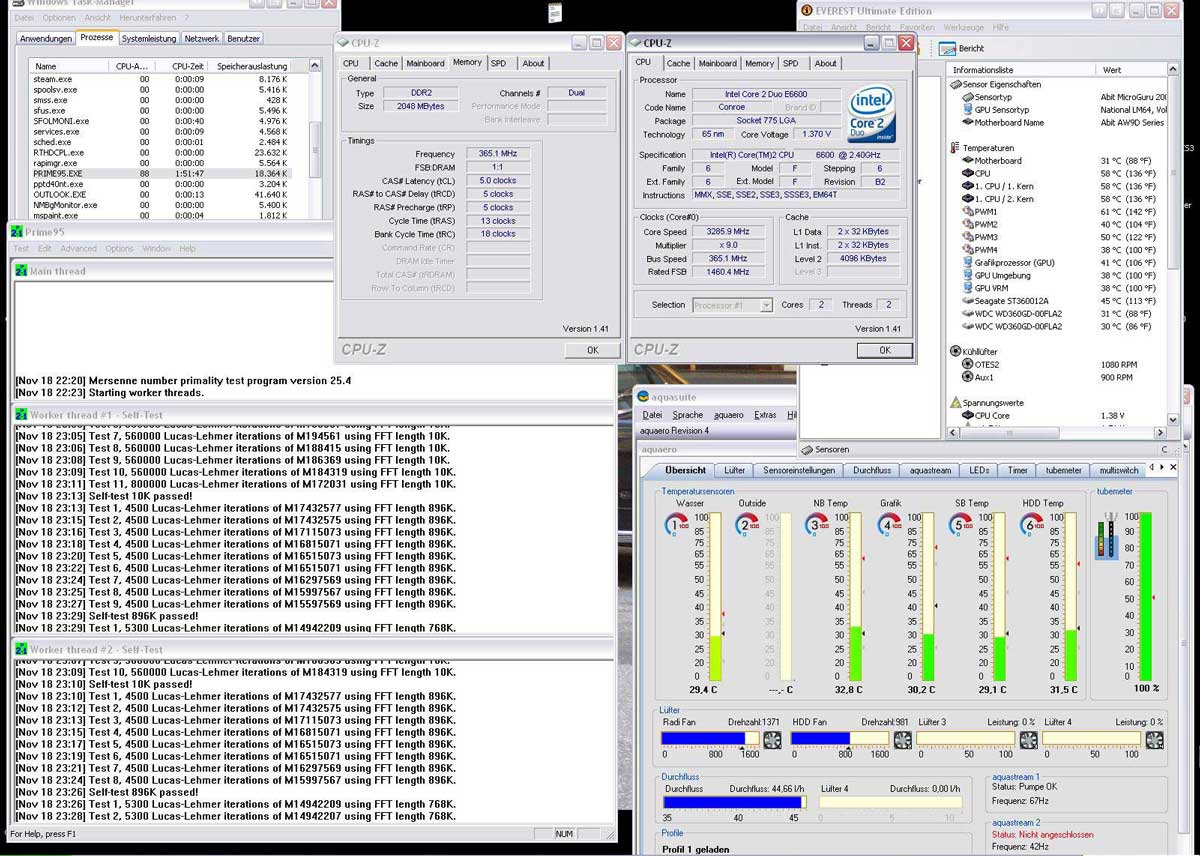Switch to the Systemleistung tab in Task Manager
The image size is (1200, 856).
coord(148,39)
